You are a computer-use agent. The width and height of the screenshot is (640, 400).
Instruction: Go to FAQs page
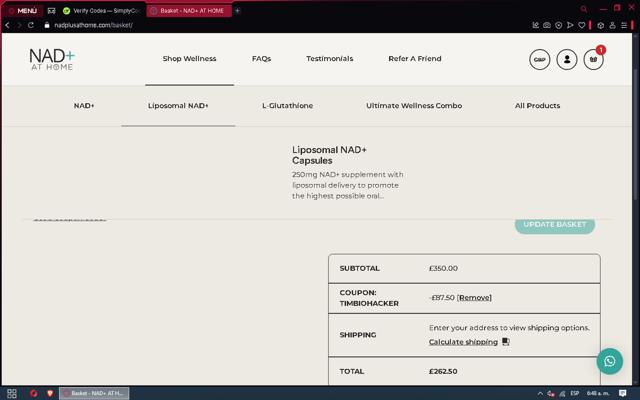pyautogui.click(x=261, y=58)
